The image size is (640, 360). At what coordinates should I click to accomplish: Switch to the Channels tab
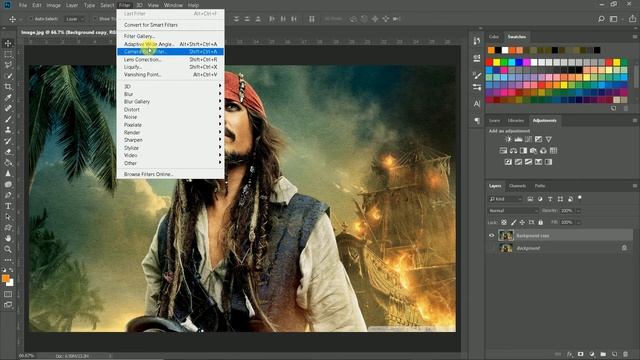pyautogui.click(x=517, y=186)
